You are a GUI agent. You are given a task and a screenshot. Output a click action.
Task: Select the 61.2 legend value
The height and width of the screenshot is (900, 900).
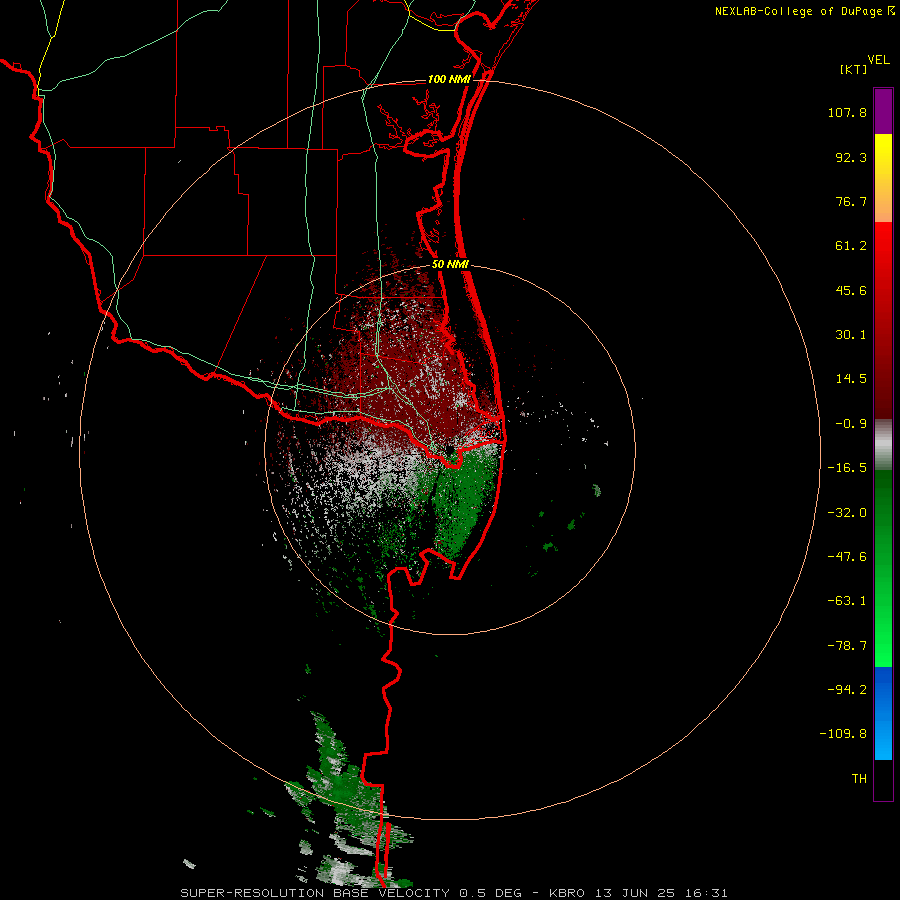(x=851, y=246)
